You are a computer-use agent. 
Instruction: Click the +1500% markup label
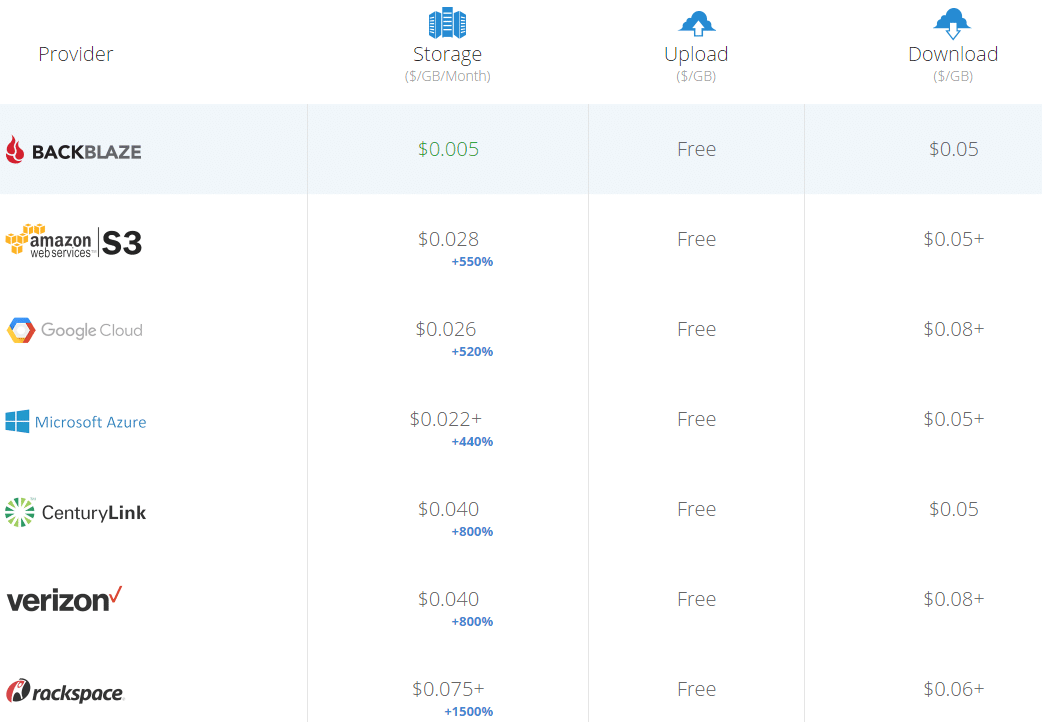coord(469,712)
